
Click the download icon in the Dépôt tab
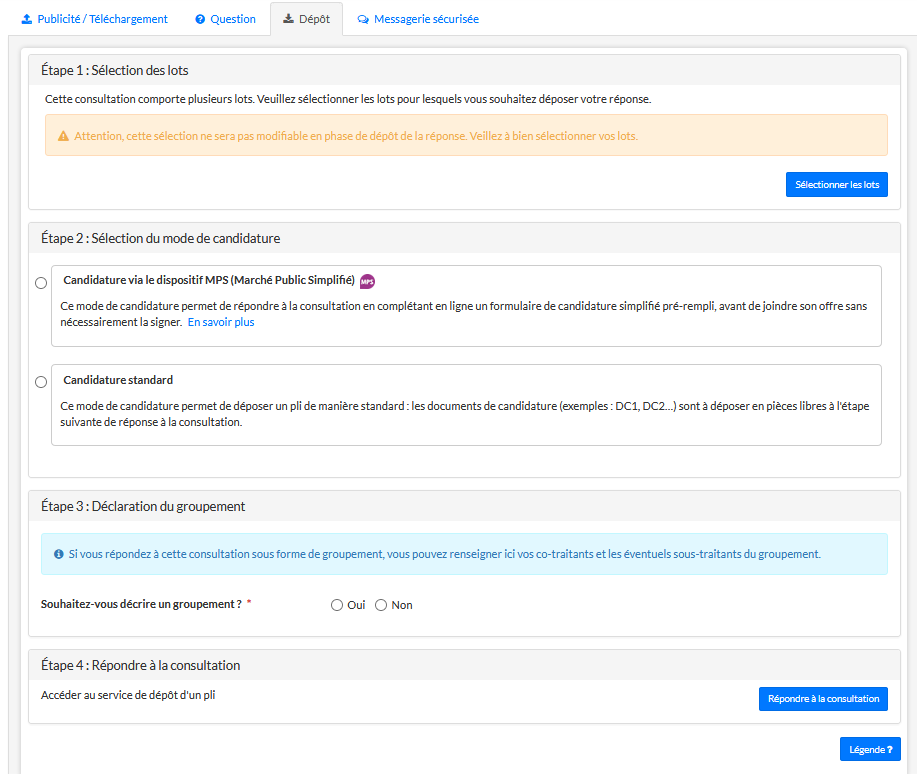click(x=288, y=19)
